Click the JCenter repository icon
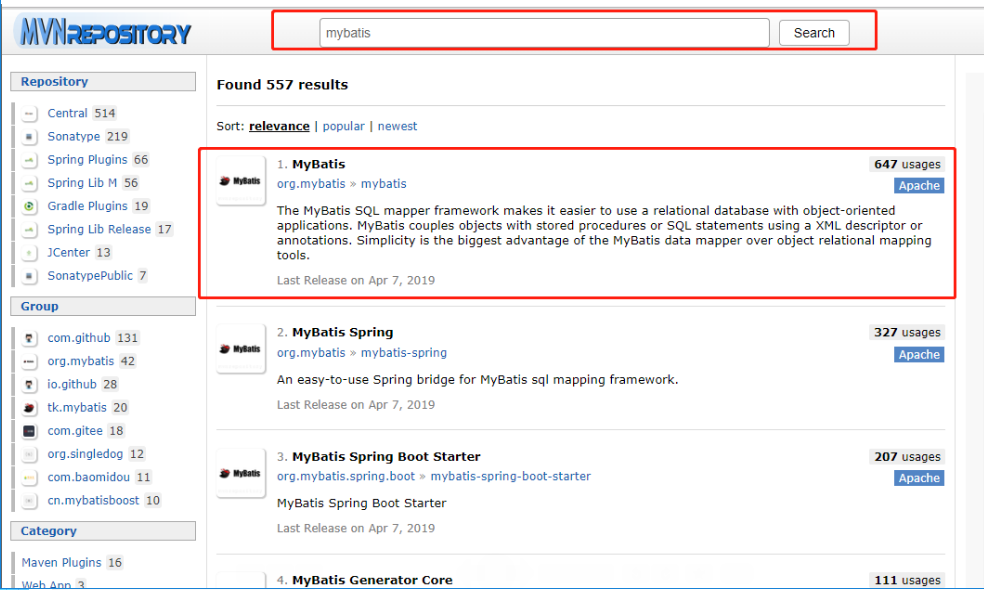 click(x=29, y=253)
